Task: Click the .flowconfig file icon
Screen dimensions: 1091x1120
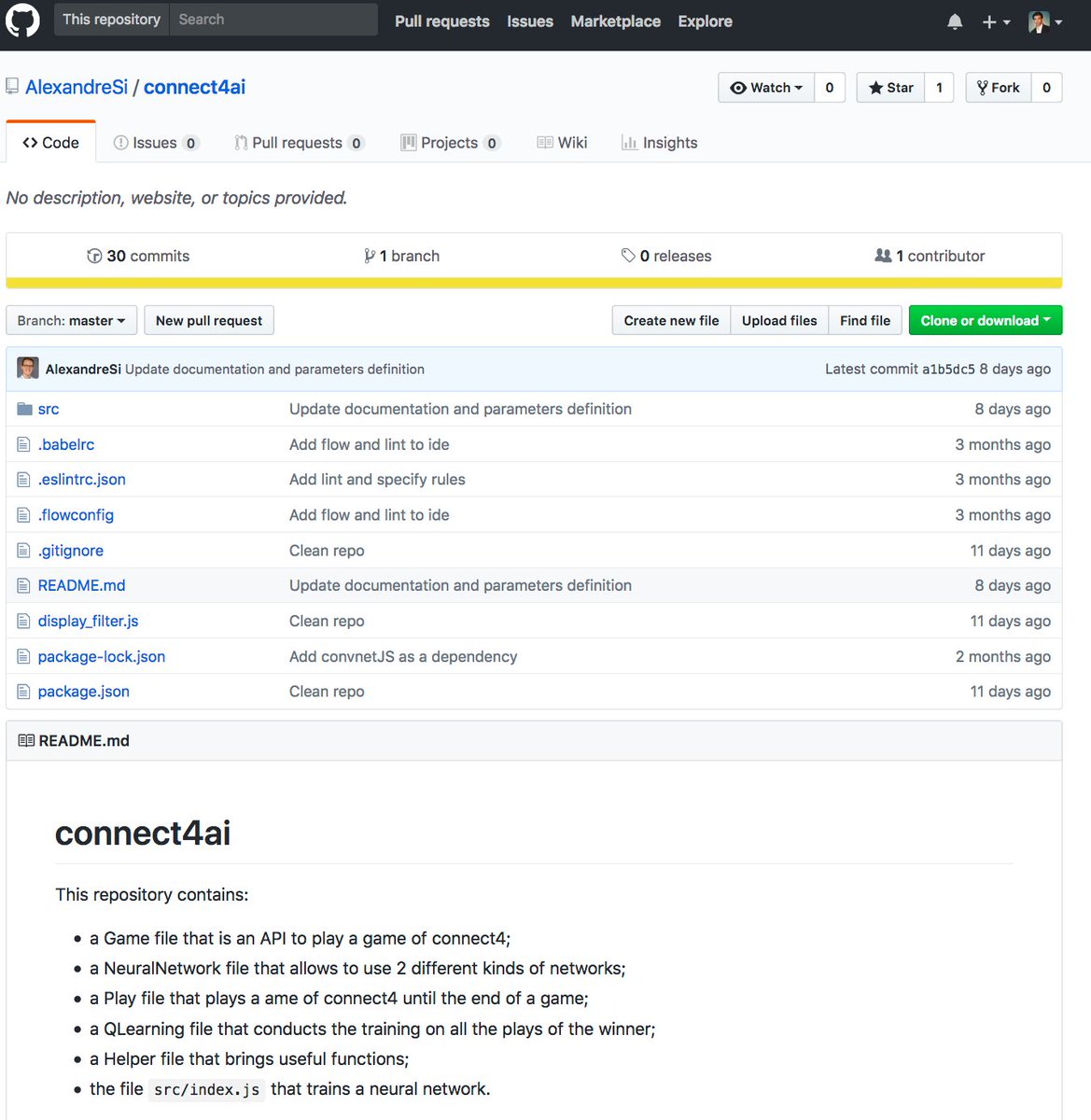Action: pos(24,515)
